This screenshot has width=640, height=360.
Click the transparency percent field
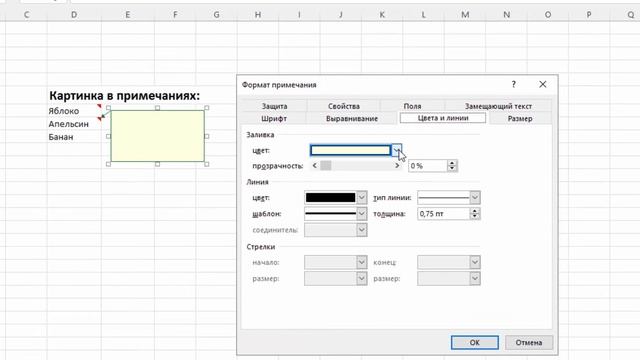click(x=427, y=166)
